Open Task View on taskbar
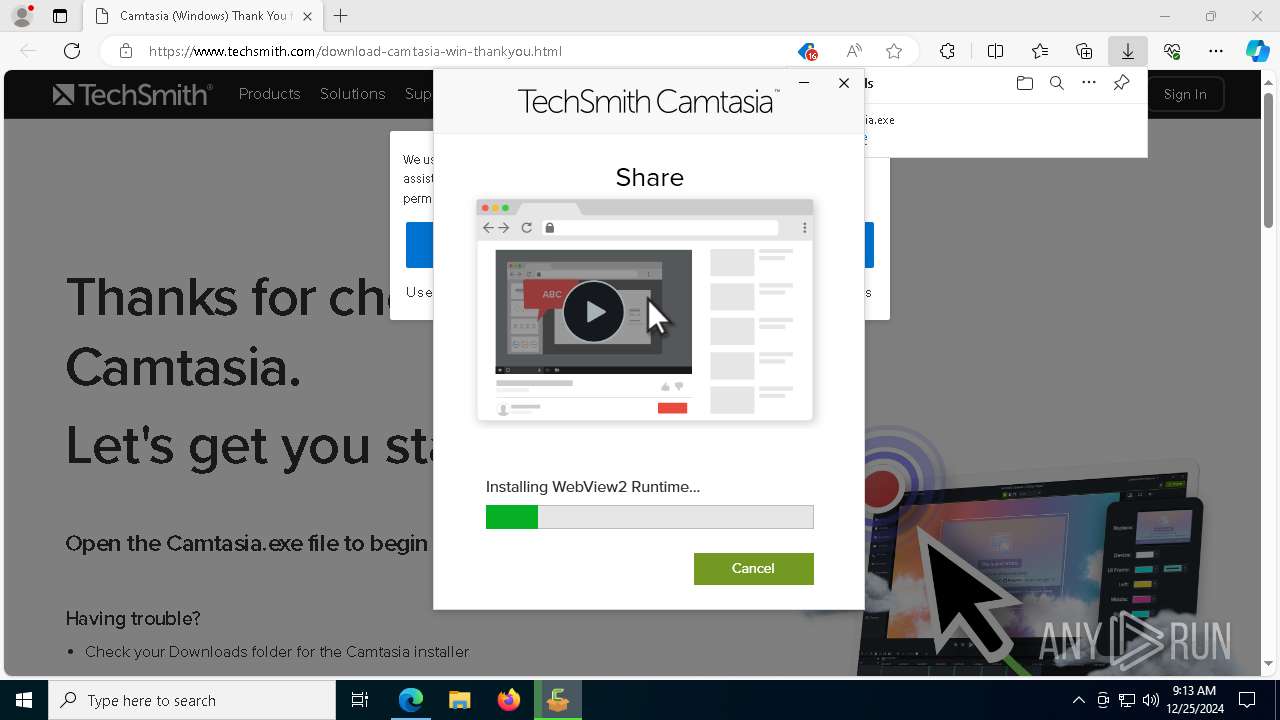Screen dimensions: 1280x720 [360, 700]
